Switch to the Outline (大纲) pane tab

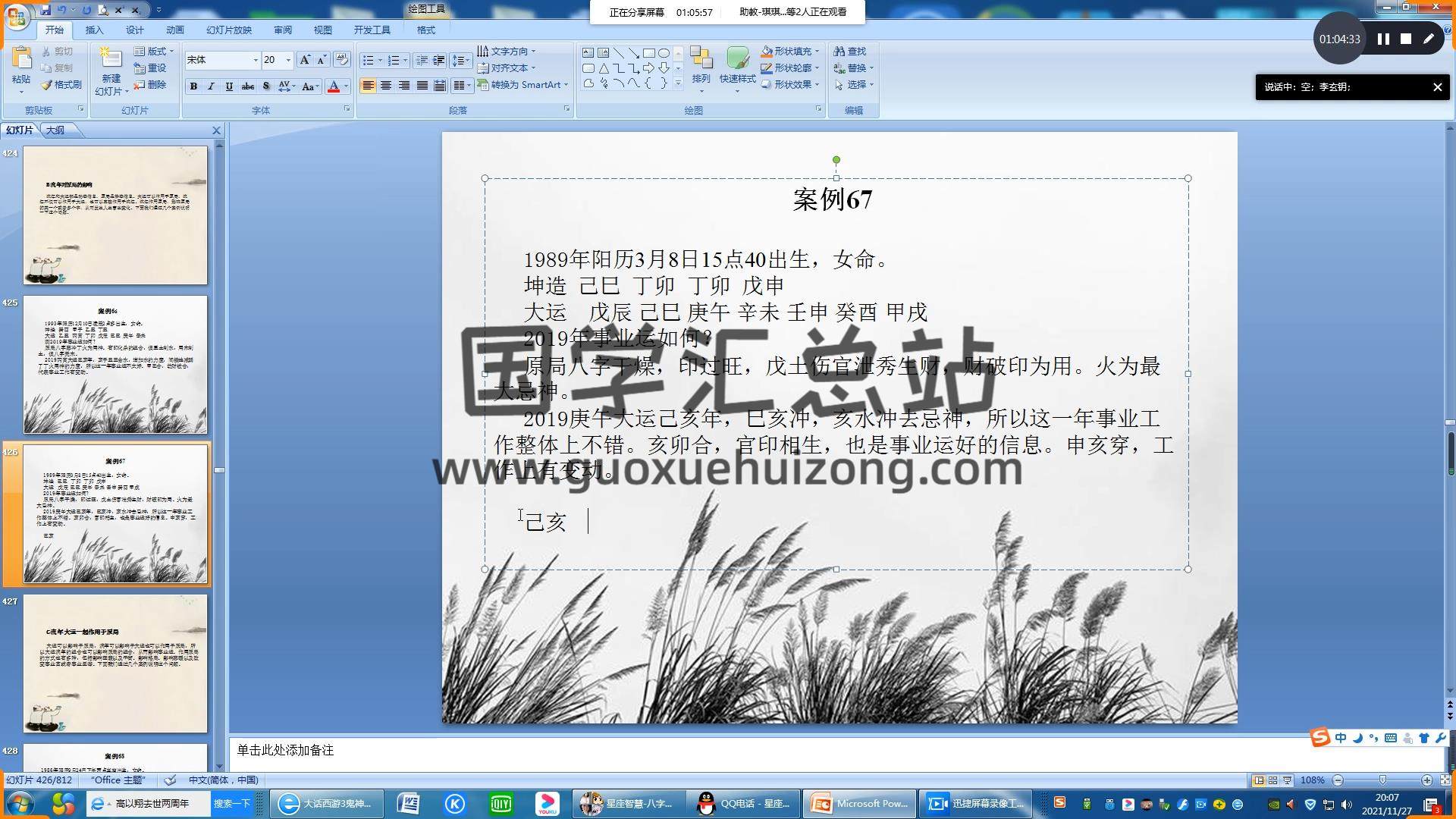(55, 130)
